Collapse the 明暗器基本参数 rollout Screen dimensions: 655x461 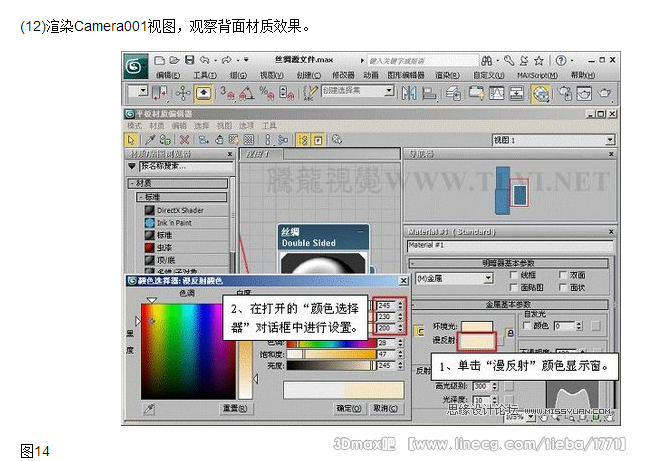tap(508, 263)
